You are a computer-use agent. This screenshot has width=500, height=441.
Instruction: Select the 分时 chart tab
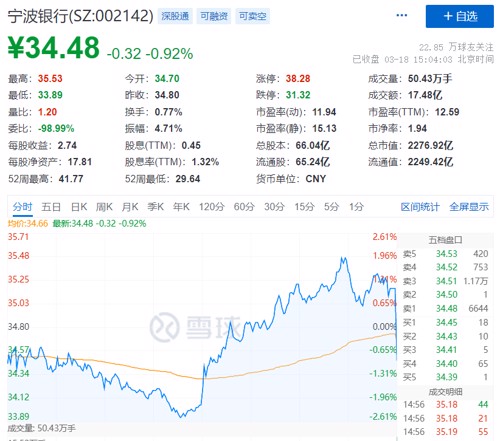click(x=23, y=207)
